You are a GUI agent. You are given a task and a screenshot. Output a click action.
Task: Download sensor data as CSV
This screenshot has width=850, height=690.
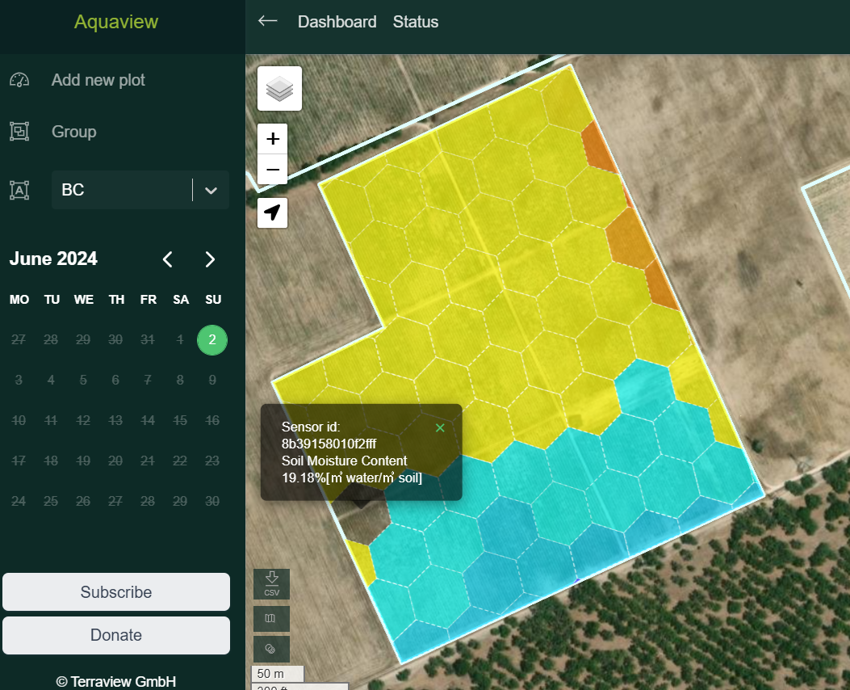(x=271, y=584)
